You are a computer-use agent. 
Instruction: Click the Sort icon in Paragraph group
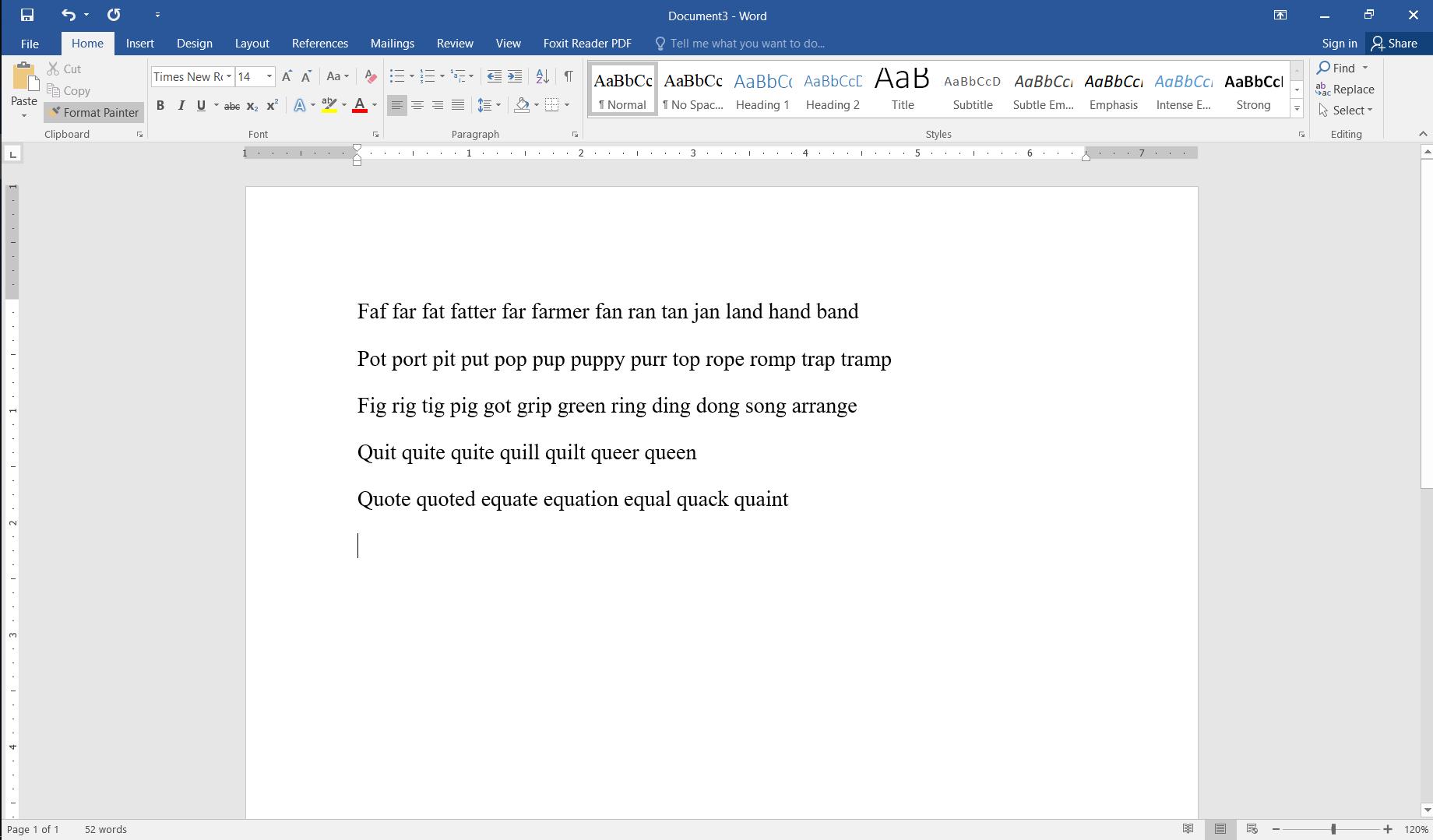[543, 76]
